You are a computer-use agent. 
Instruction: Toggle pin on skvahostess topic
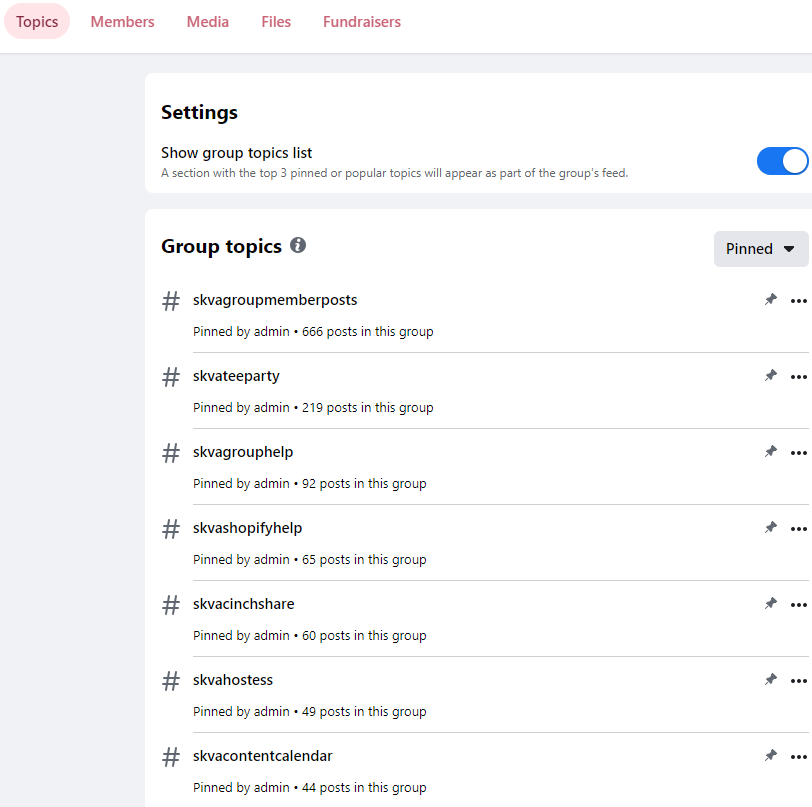tap(771, 680)
